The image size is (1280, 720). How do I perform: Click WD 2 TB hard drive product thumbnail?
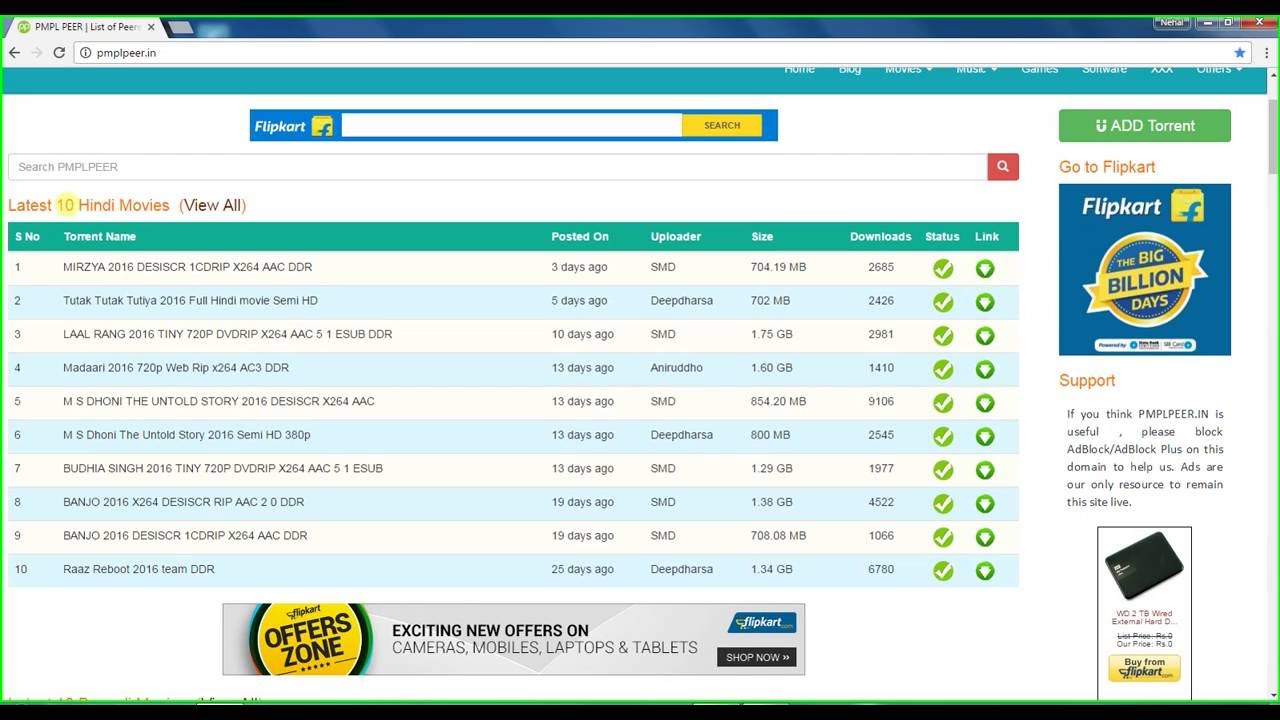1144,567
